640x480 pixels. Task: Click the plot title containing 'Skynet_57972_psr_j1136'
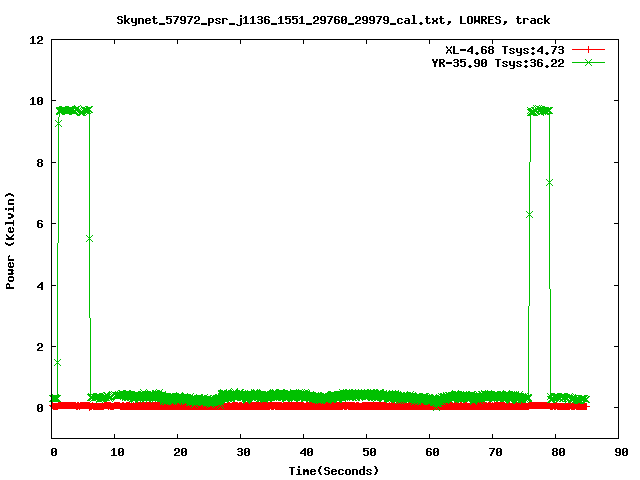tap(333, 20)
